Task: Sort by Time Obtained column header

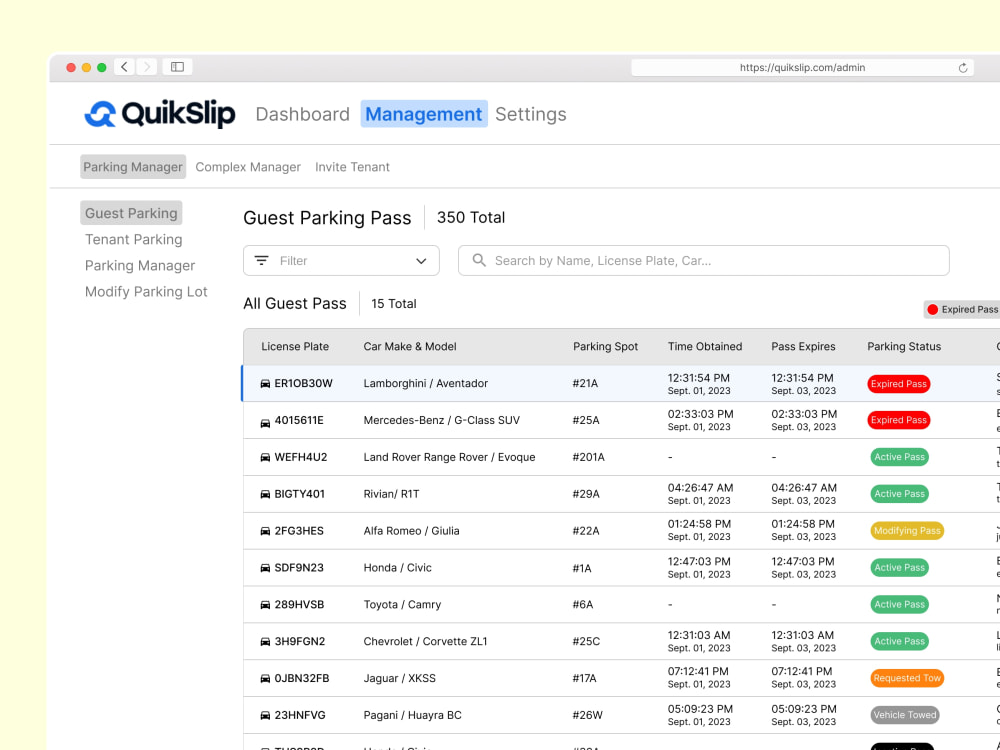Action: pyautogui.click(x=705, y=346)
